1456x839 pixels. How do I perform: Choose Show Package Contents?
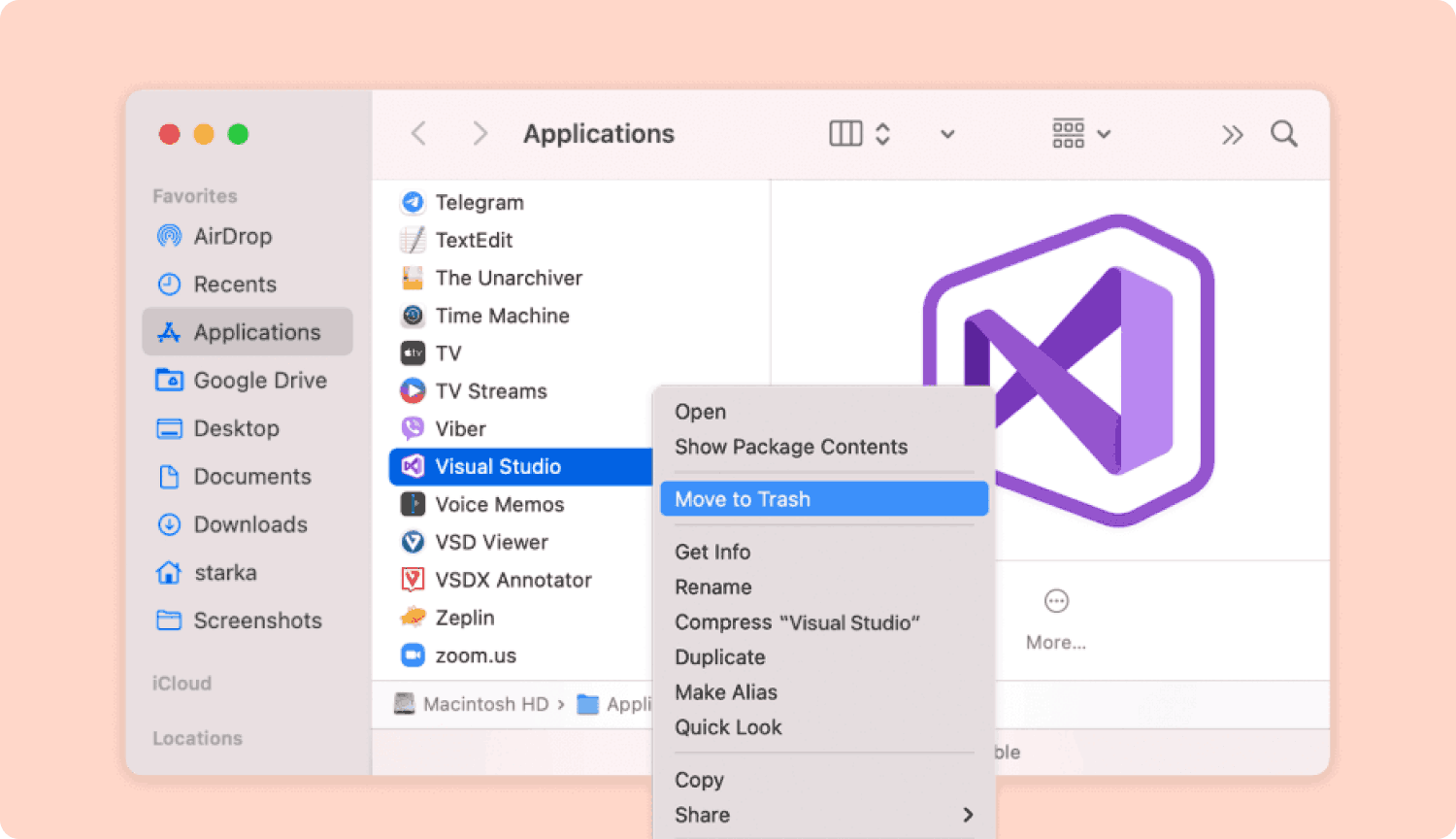click(824, 447)
